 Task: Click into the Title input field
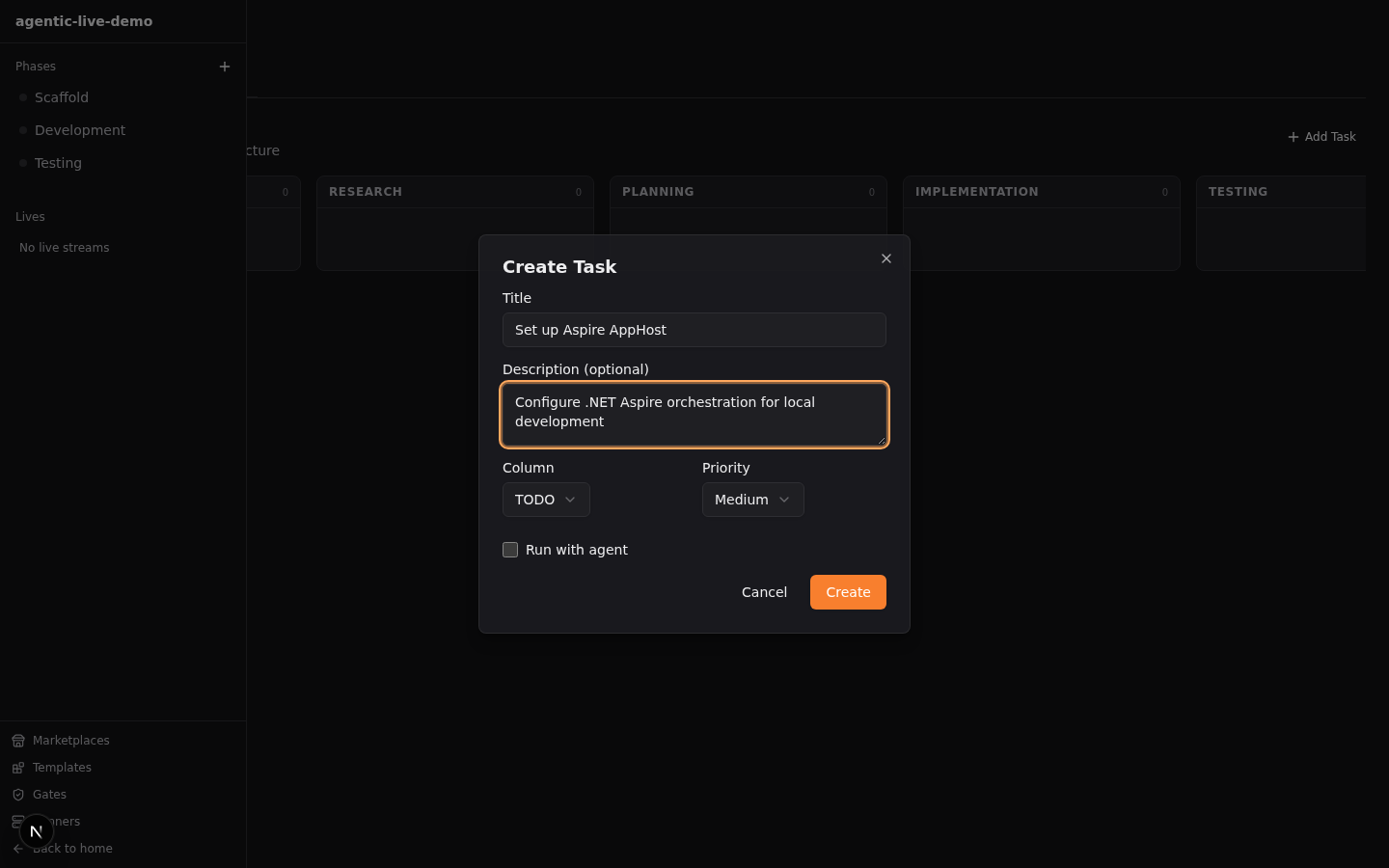coord(694,330)
